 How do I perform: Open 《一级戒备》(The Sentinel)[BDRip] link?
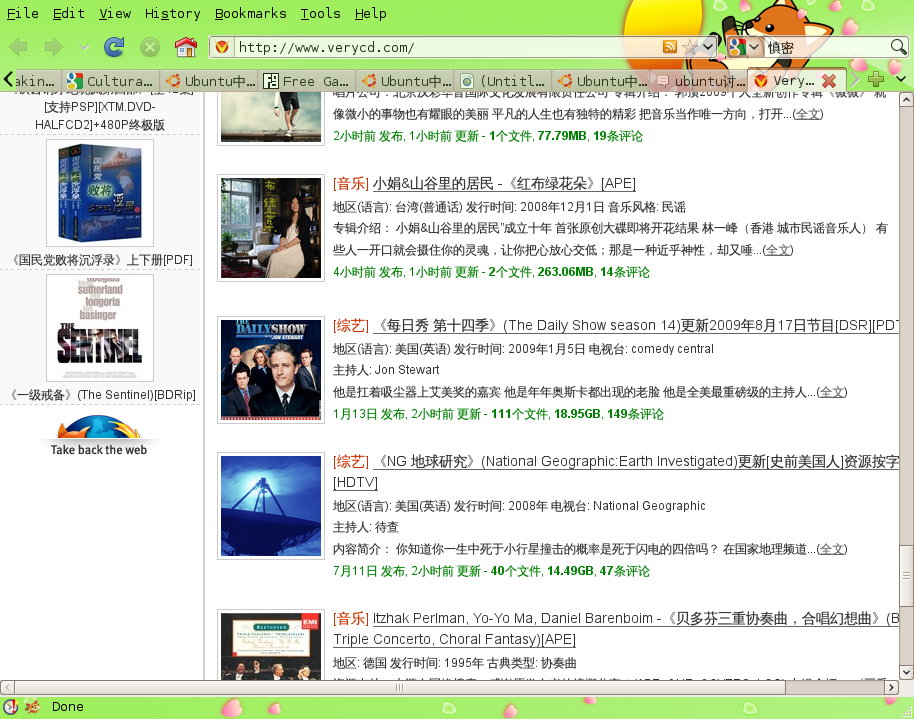click(103, 395)
